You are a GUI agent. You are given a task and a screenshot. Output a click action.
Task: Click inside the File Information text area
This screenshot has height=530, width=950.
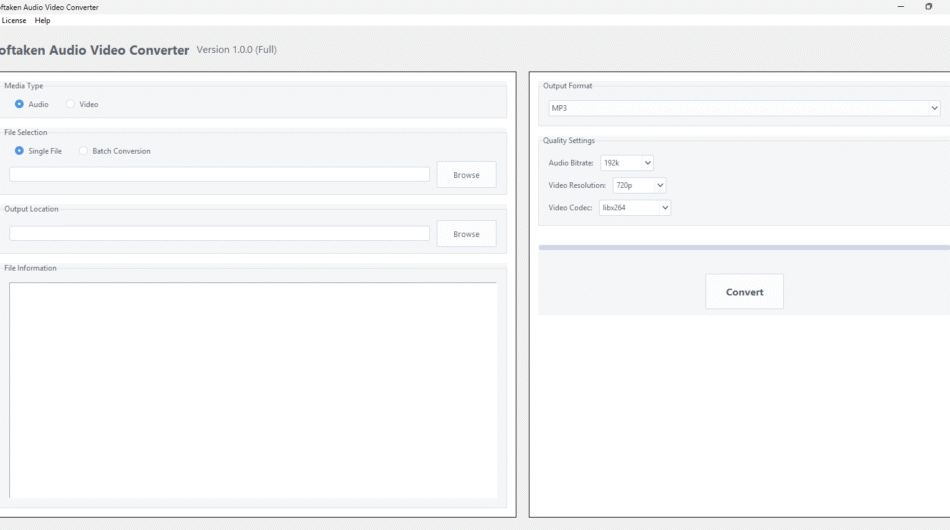253,390
